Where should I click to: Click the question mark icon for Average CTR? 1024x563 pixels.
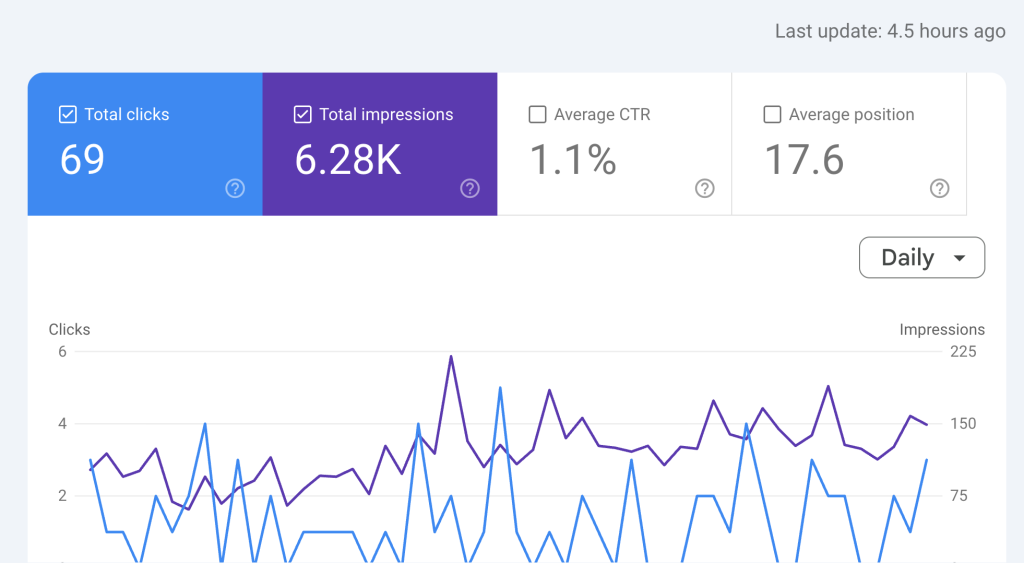705,188
